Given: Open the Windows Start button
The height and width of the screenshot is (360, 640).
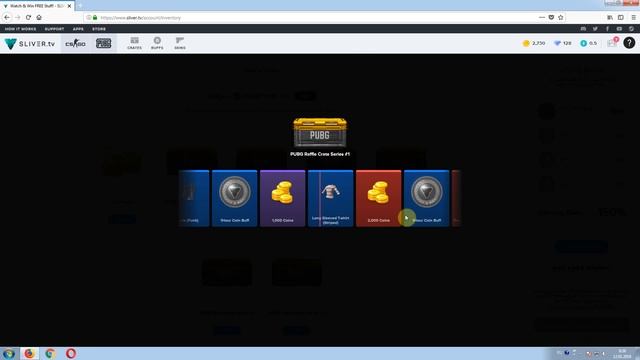Looking at the screenshot, I should point(9,353).
